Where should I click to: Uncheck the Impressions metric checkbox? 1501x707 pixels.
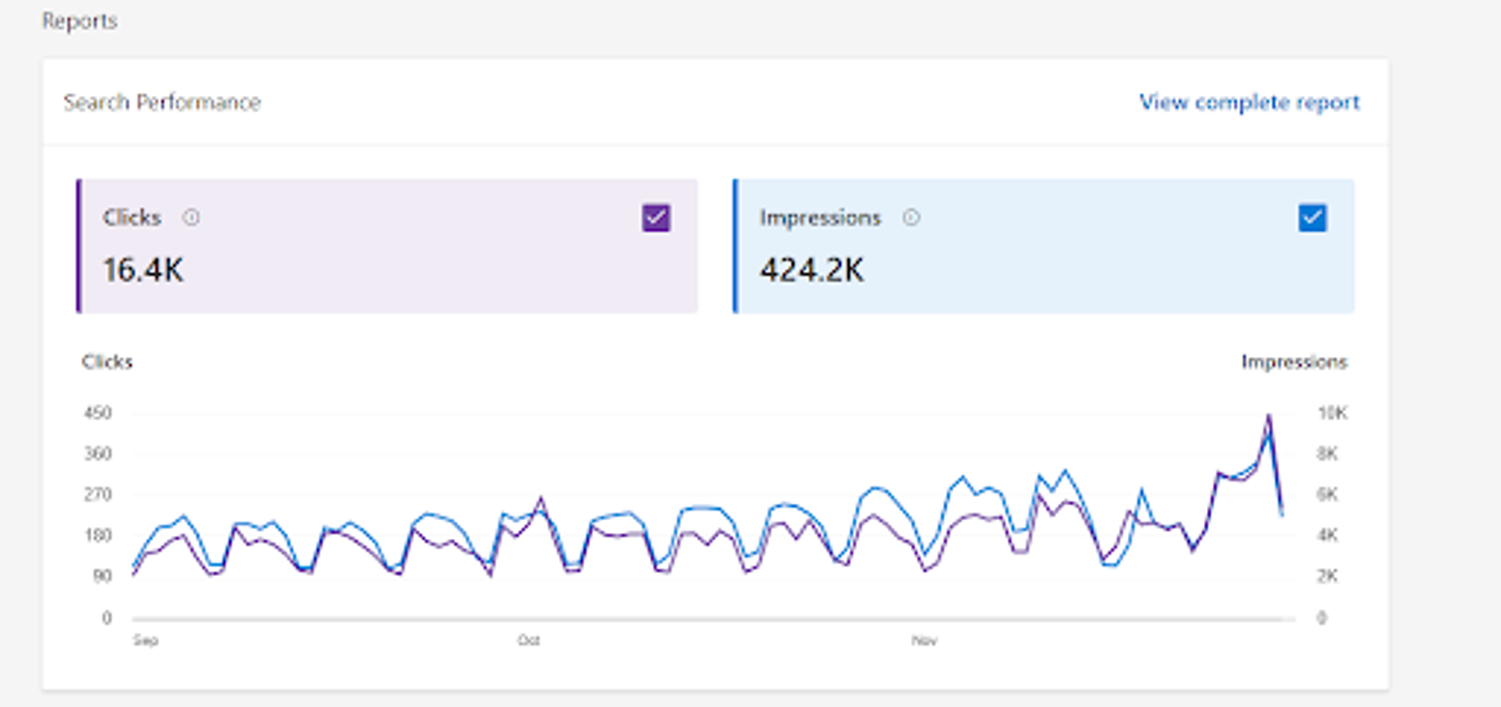(1313, 217)
